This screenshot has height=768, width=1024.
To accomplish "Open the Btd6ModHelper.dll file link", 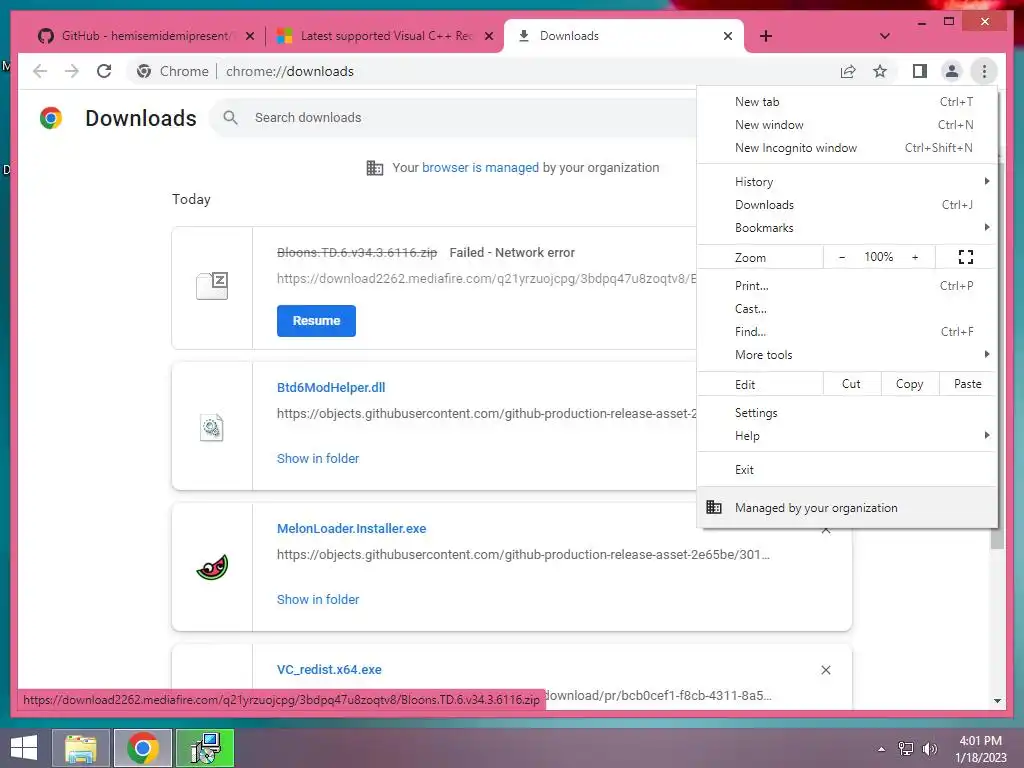I will pos(331,387).
